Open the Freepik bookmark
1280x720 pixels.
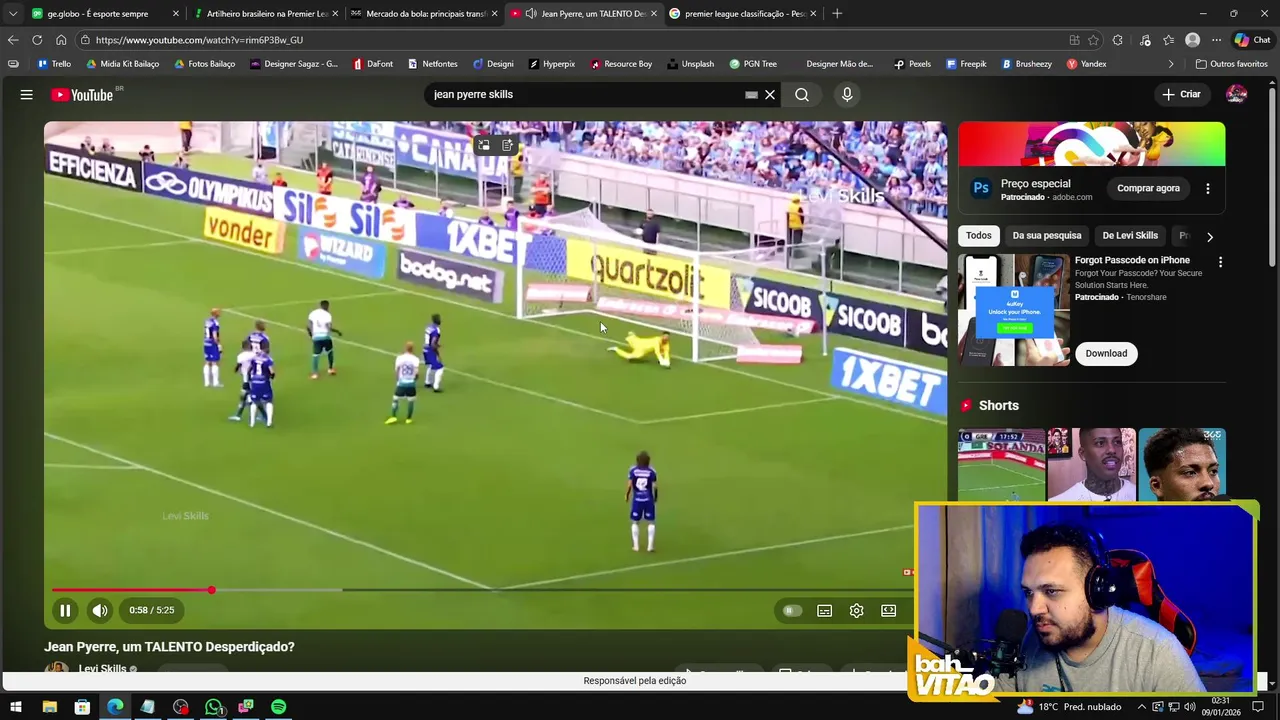(x=965, y=64)
